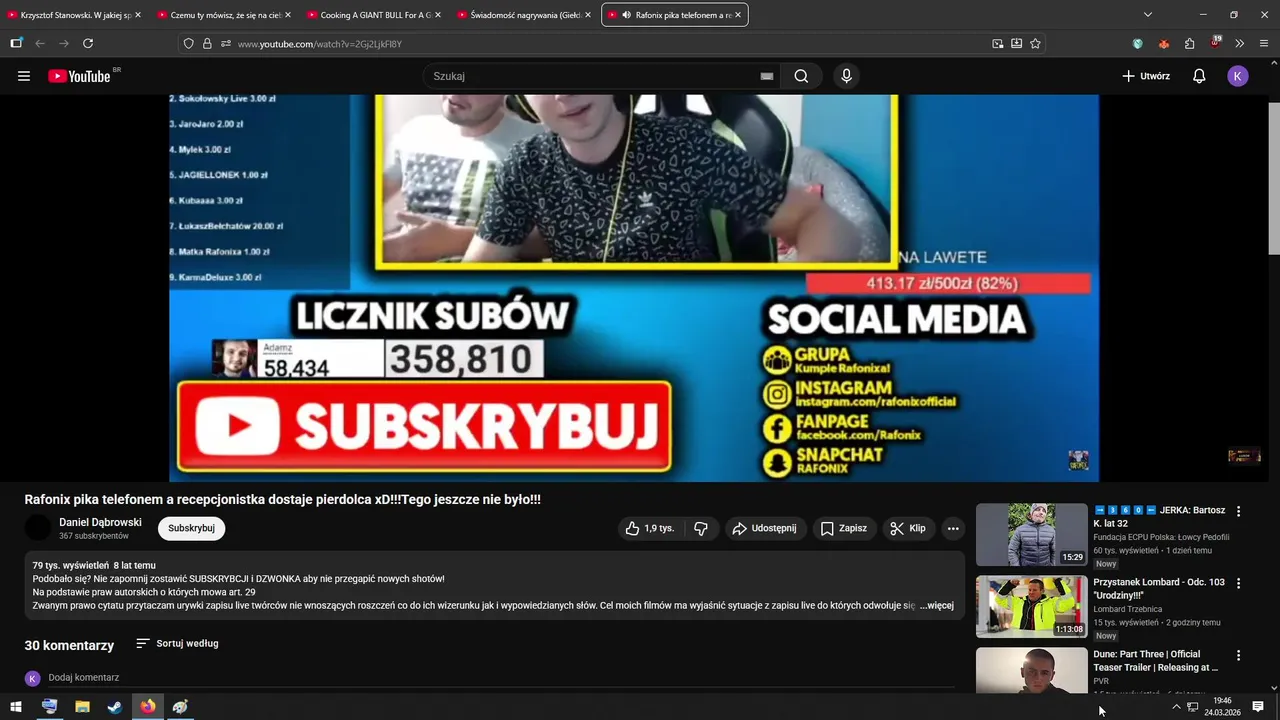Open the Sortuj według sort menu
Screen dimensions: 1280x720
[177, 643]
